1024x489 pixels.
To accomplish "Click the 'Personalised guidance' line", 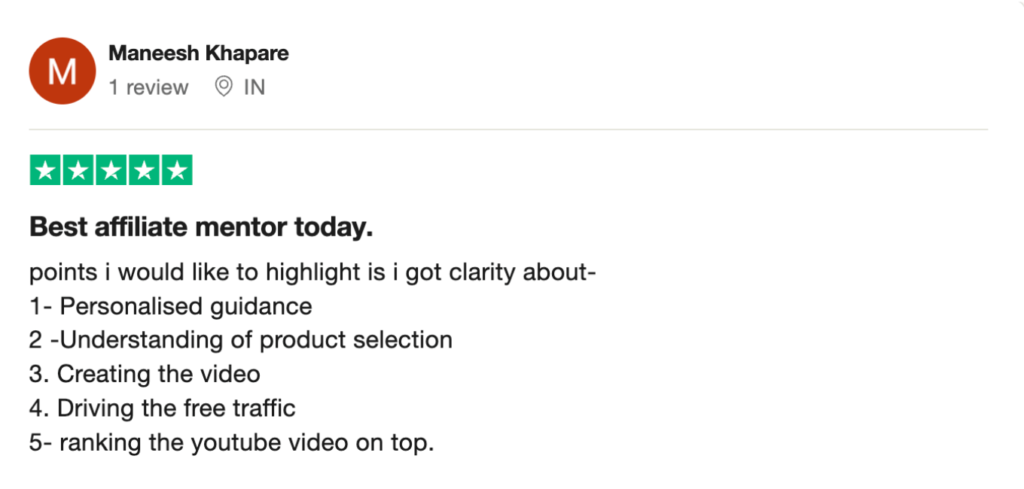I will 170,306.
